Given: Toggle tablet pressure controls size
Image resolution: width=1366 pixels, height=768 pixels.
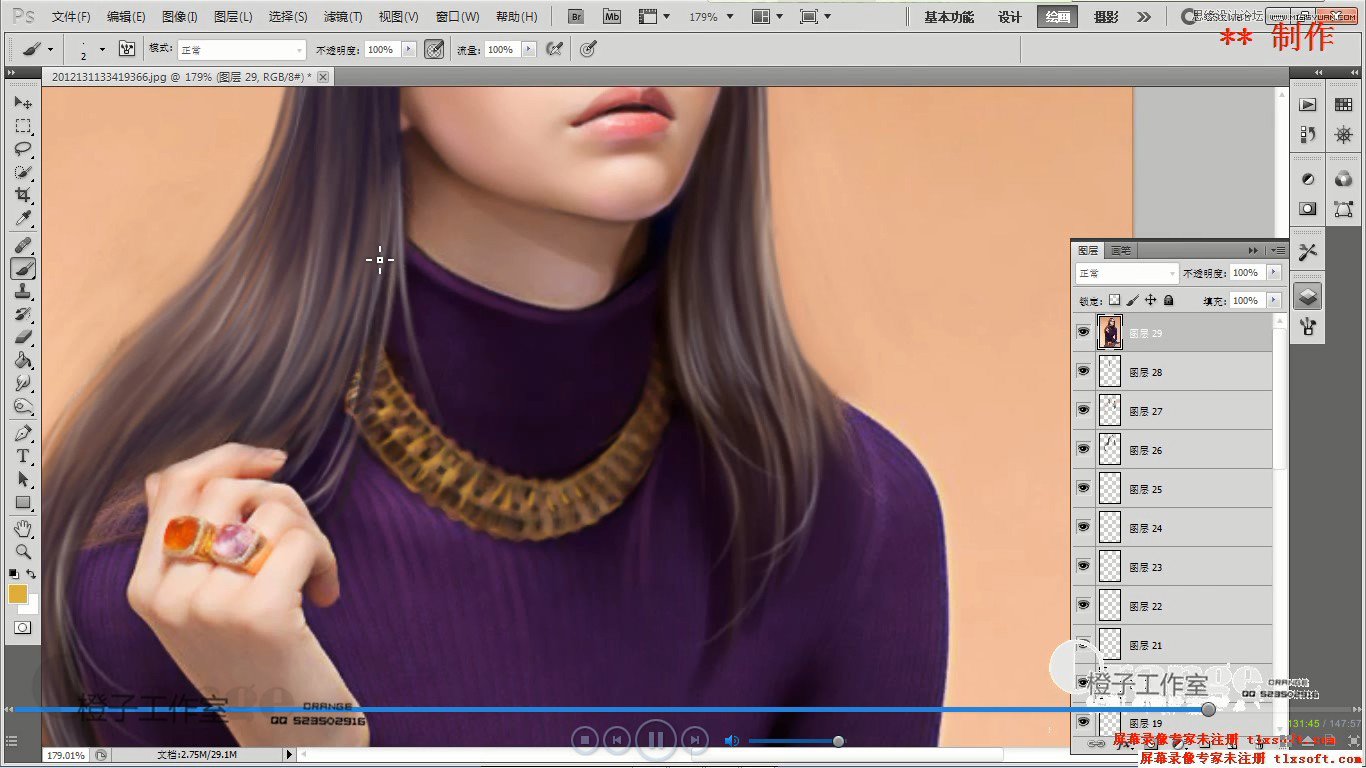Looking at the screenshot, I should tap(588, 49).
